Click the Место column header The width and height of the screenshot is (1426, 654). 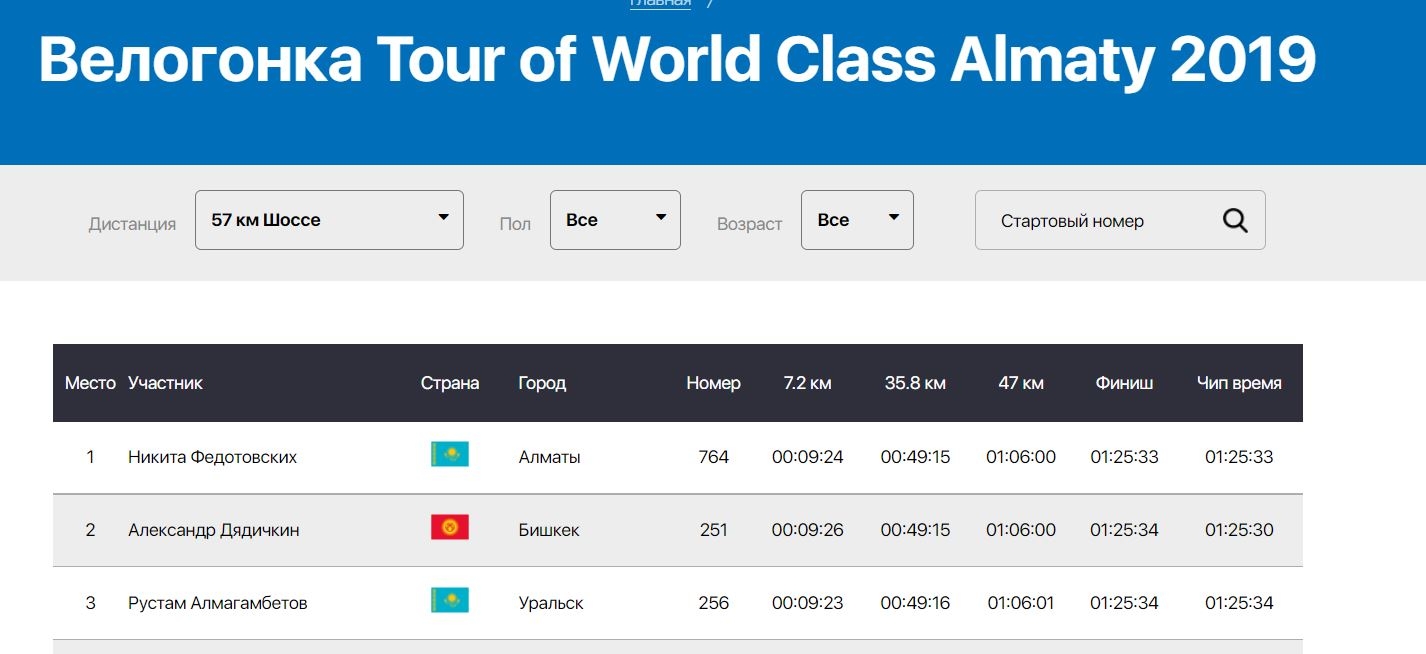pyautogui.click(x=90, y=383)
